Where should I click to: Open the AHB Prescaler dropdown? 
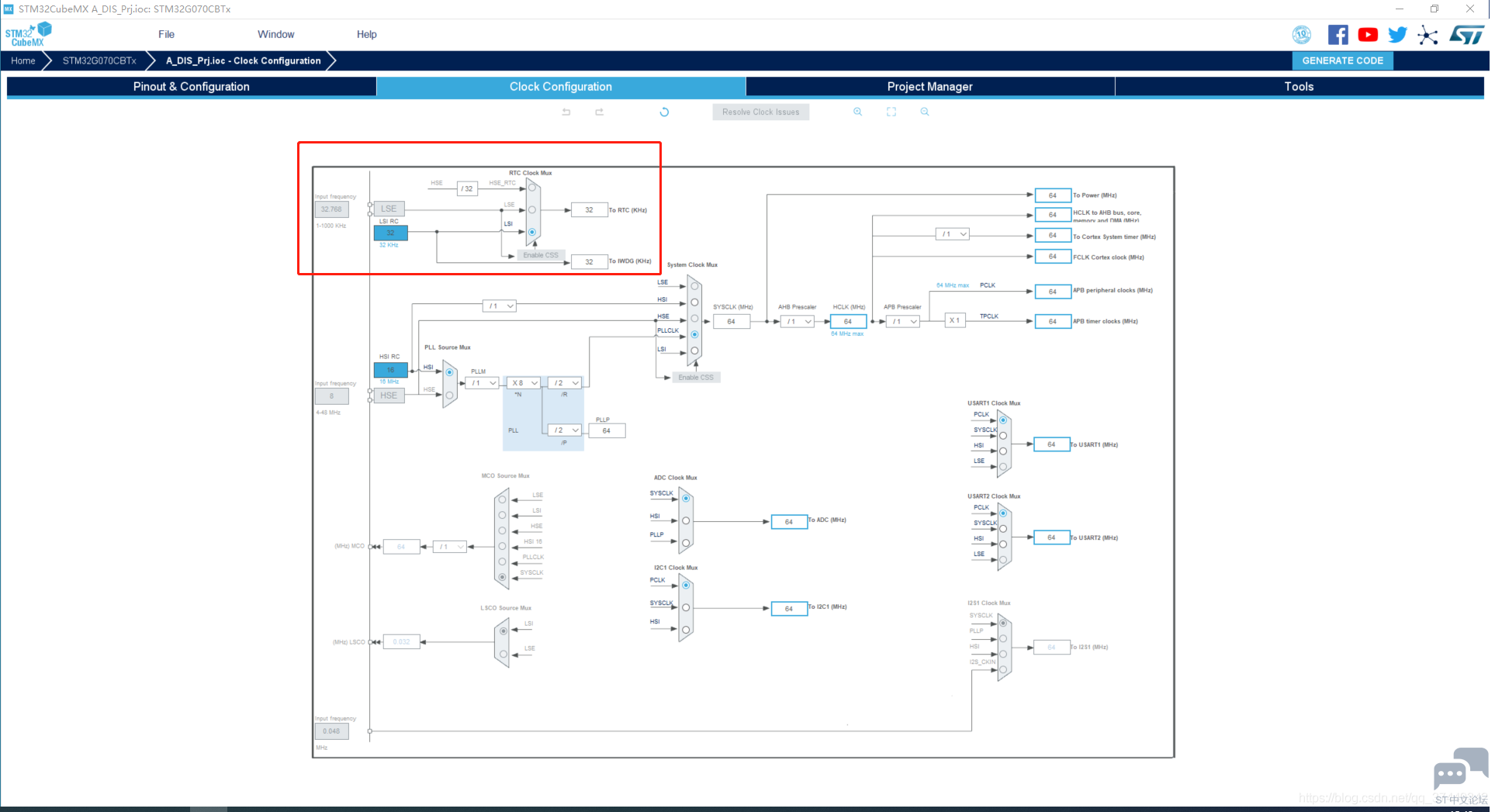[798, 322]
